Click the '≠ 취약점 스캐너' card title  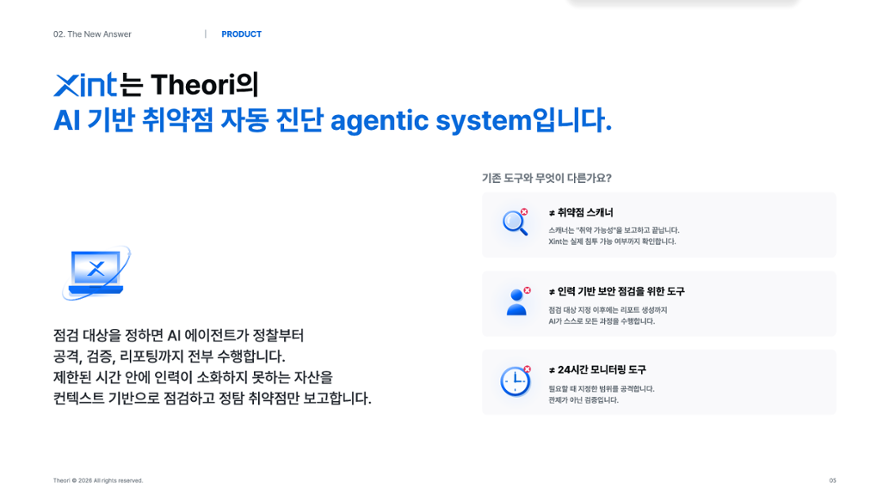581,213
